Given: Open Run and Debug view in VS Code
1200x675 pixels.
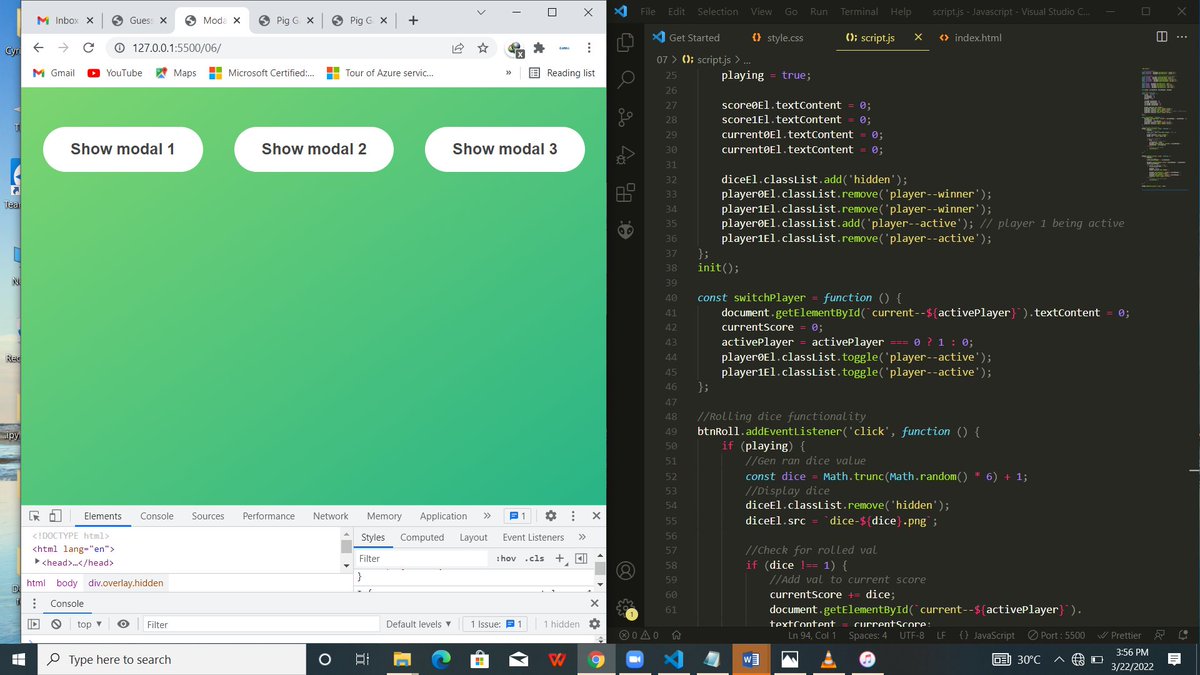Looking at the screenshot, I should pos(627,155).
